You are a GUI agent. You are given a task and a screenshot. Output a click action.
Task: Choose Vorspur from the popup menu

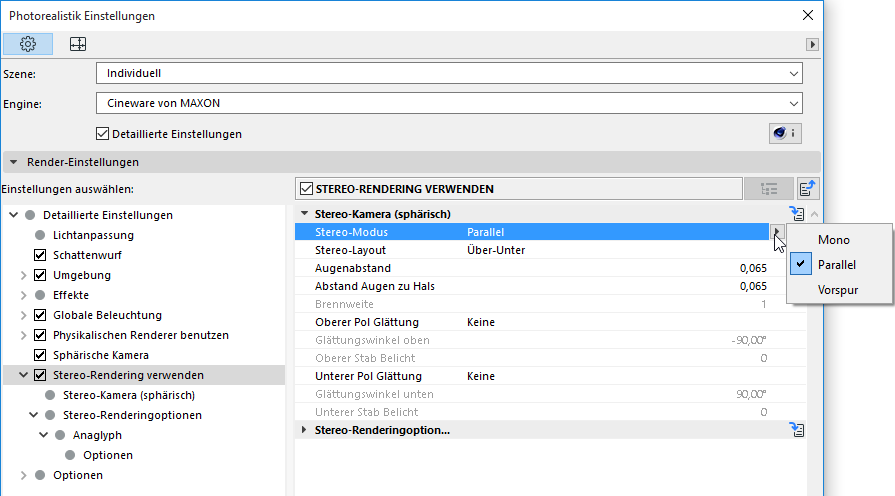838,291
